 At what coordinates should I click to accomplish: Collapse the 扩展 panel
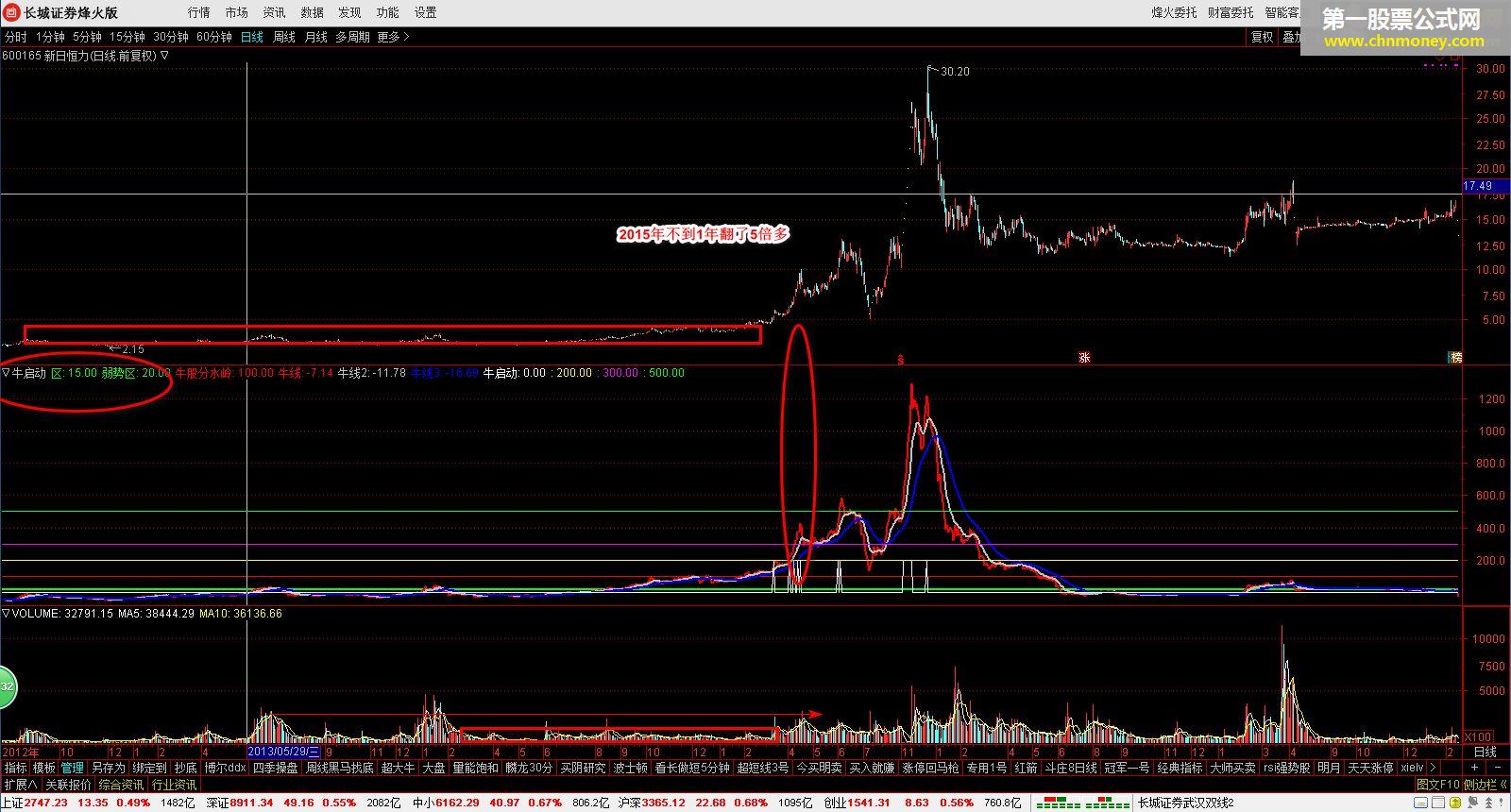(21, 785)
